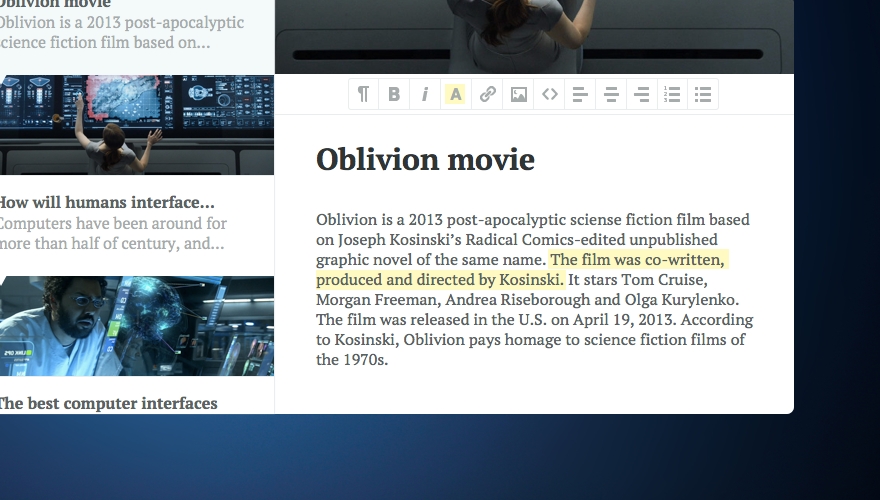
Task: Click the article header image
Action: [x=533, y=36]
